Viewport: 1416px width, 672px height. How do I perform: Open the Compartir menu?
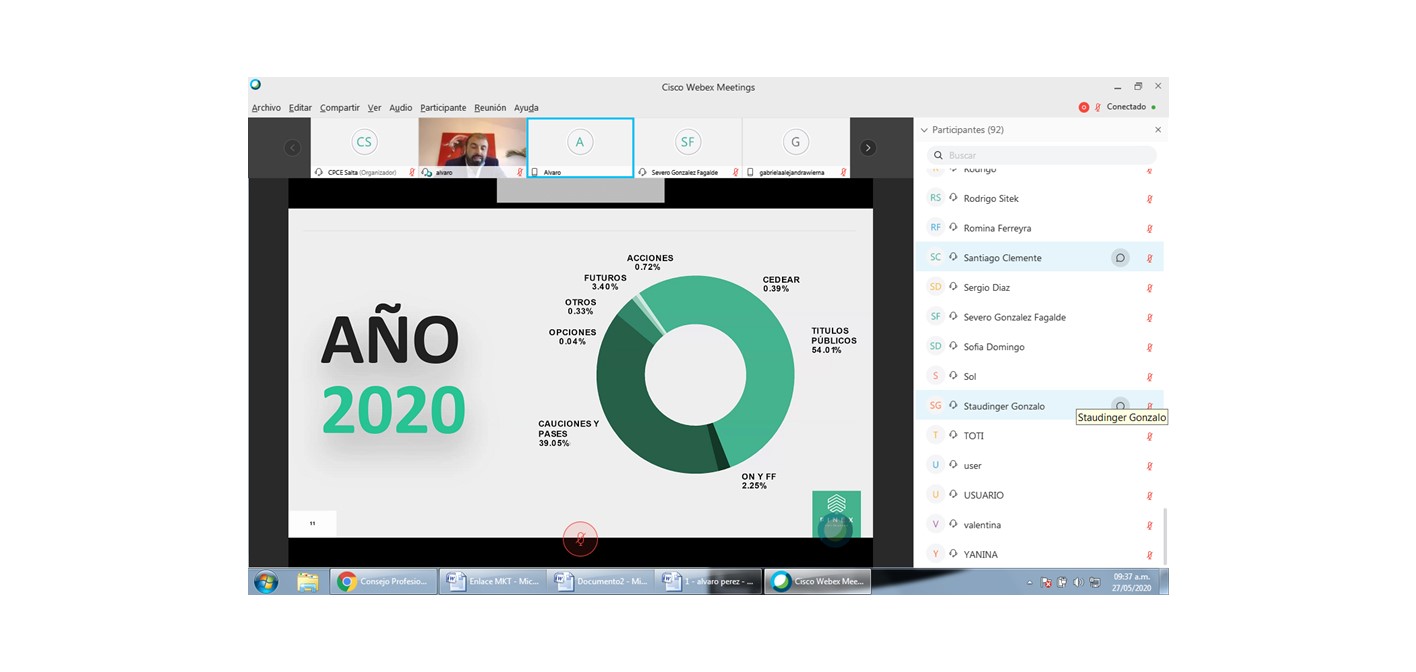340,108
